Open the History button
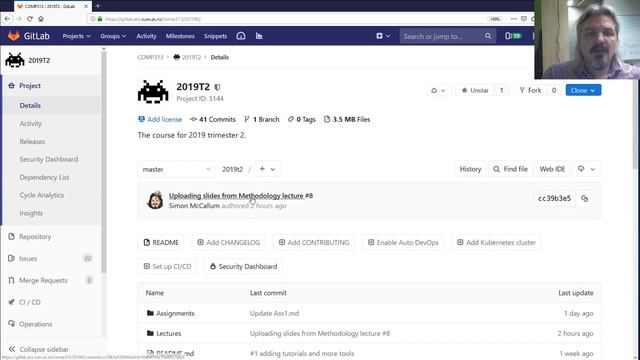The image size is (640, 360). 470,169
